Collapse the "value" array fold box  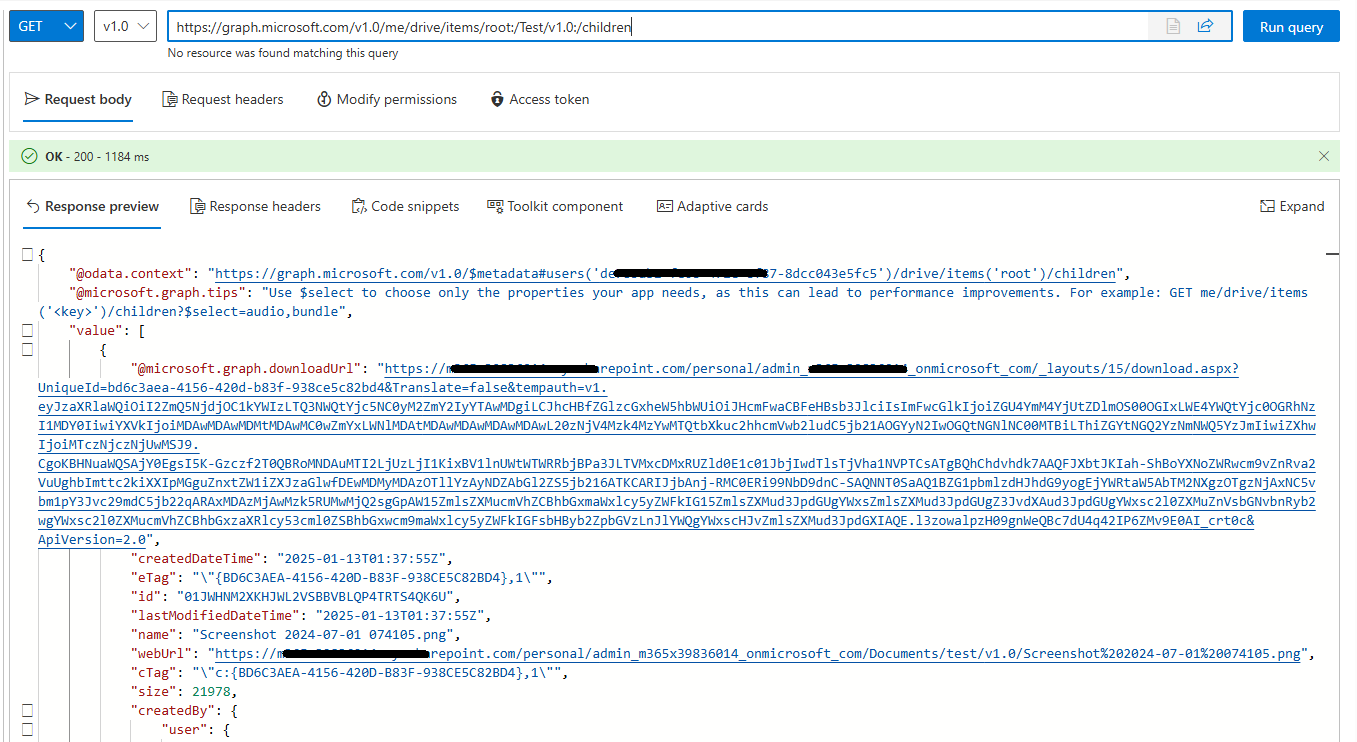click(28, 330)
